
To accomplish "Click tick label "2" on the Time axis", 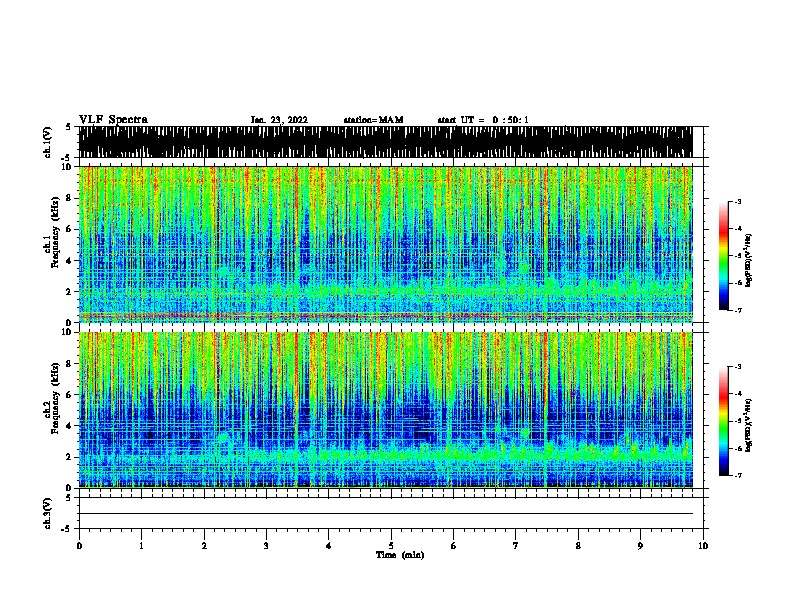I will point(204,545).
